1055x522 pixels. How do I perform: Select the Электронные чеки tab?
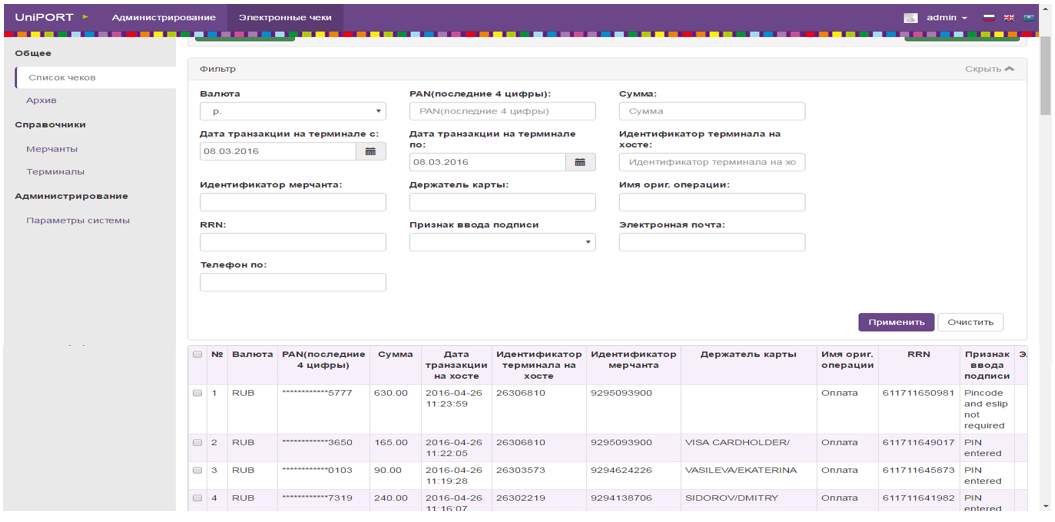point(284,18)
